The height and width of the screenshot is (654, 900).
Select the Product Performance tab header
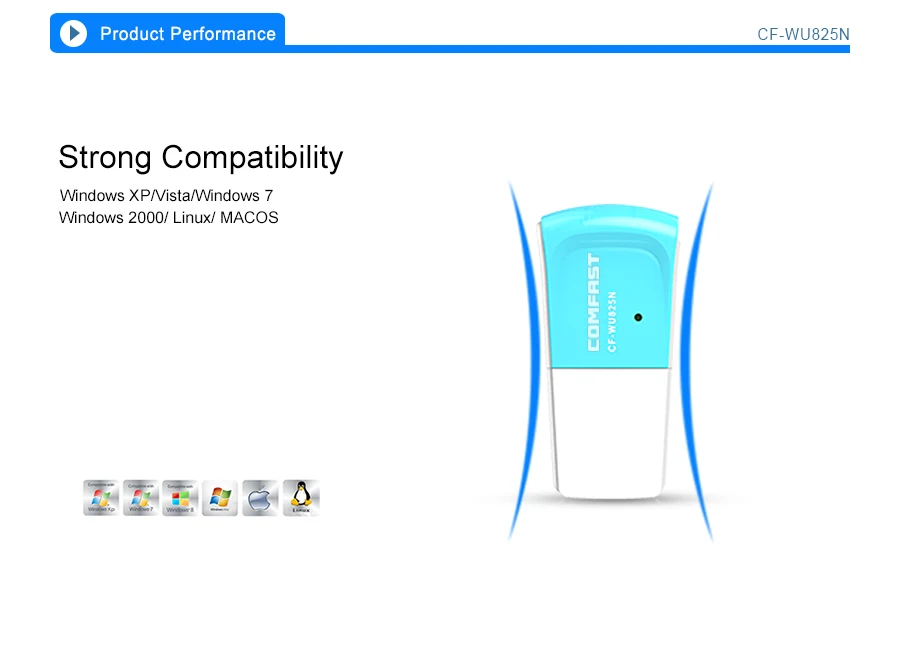click(168, 33)
